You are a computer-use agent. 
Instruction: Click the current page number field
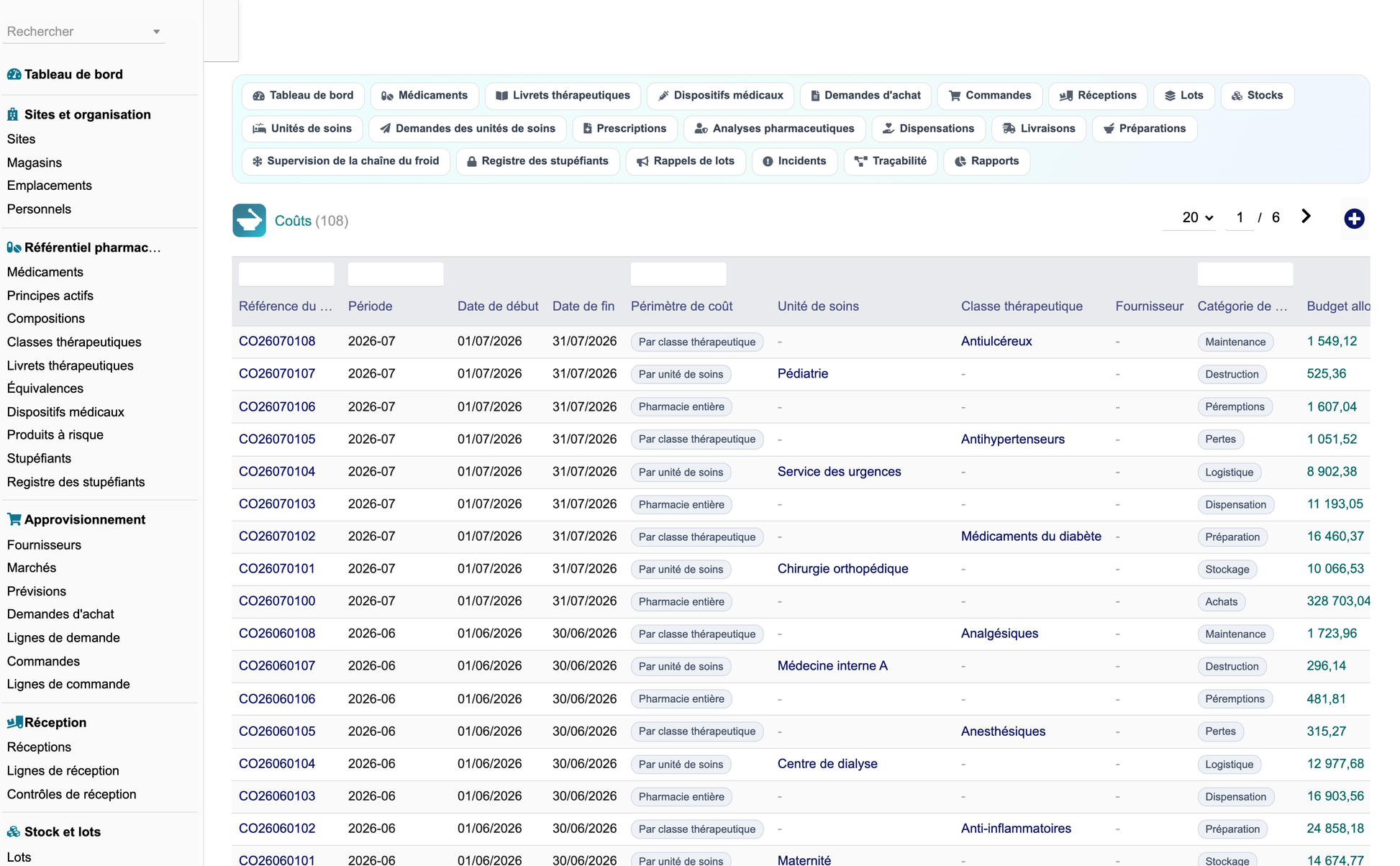[1240, 217]
